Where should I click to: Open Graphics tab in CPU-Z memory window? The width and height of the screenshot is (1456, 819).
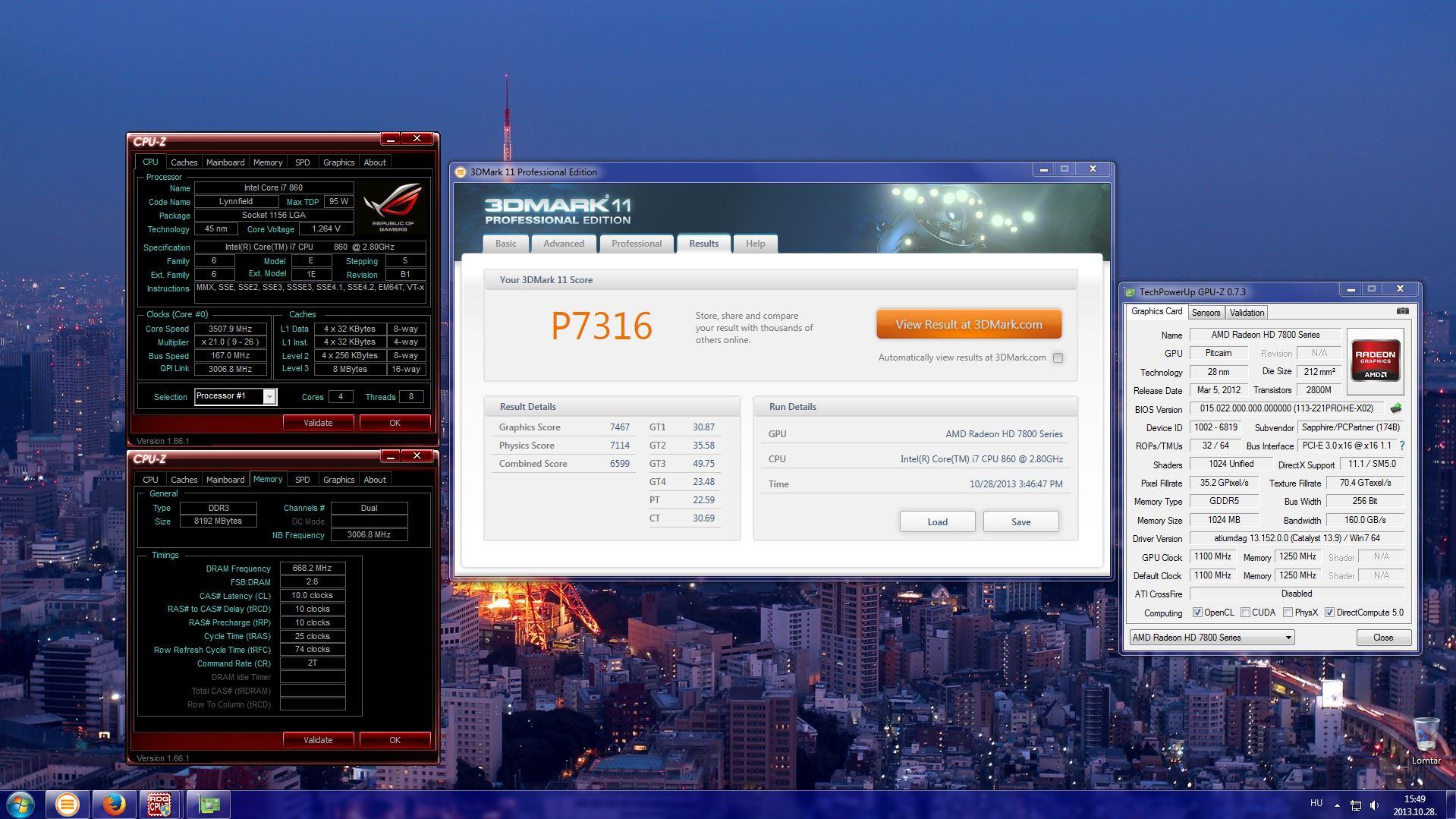[x=338, y=480]
